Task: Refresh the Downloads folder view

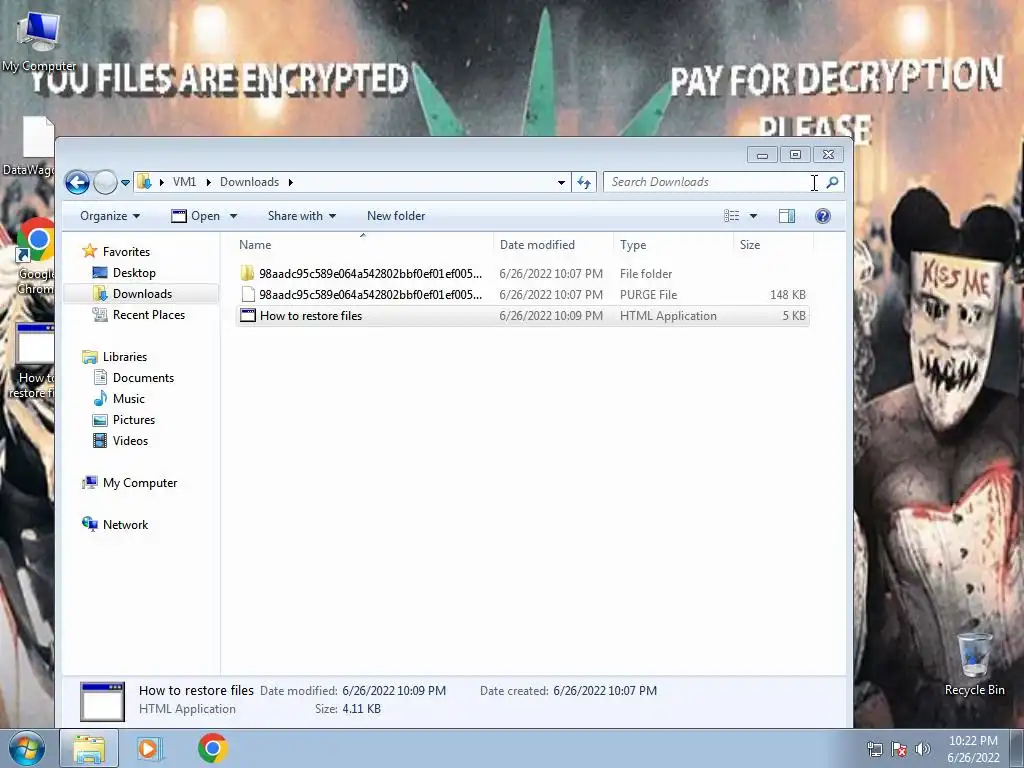Action: pos(584,182)
